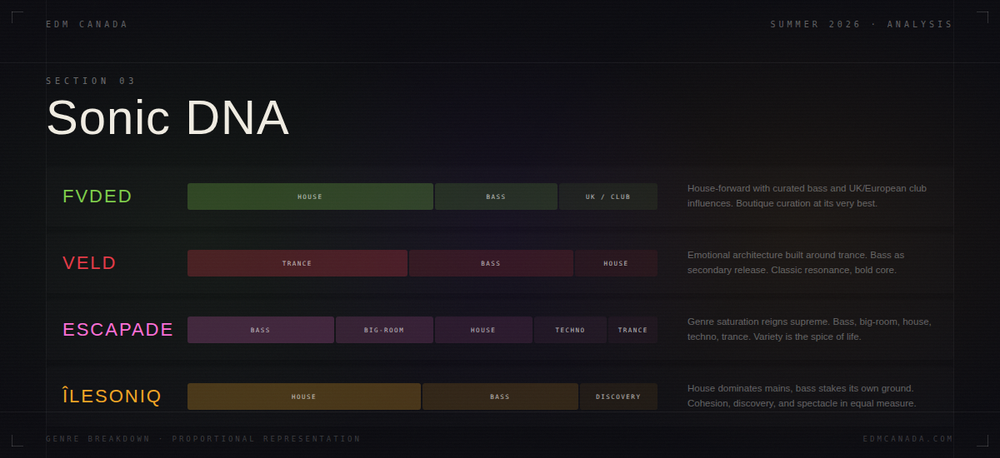This screenshot has height=458, width=1000.
Task: Click the Sonic DNA heading
Action: point(168,117)
